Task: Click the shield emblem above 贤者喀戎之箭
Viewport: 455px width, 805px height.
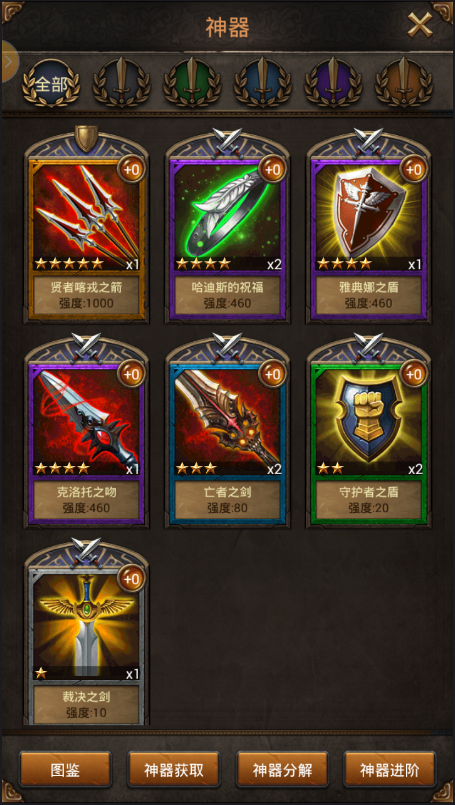Action: (86, 138)
